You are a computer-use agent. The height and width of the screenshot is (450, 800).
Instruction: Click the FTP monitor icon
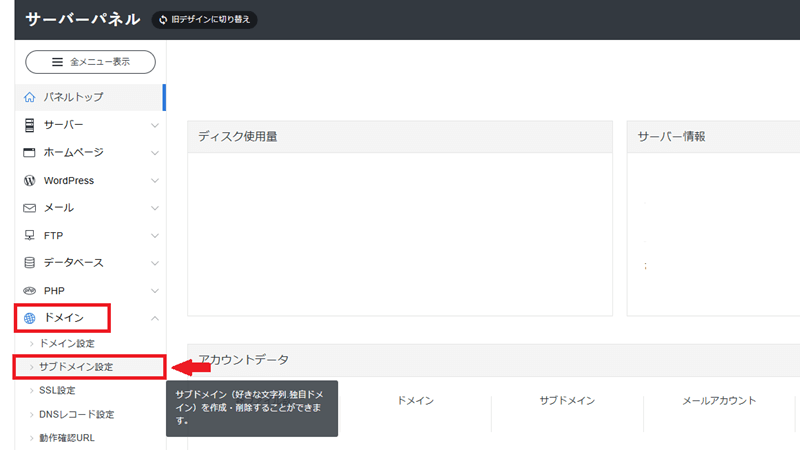30,236
